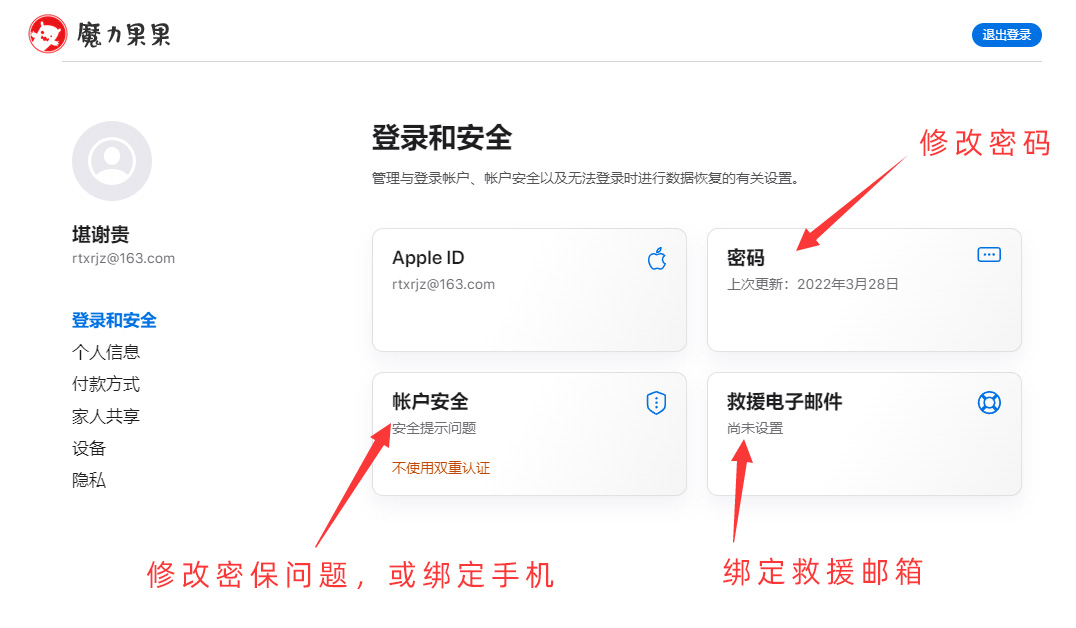1076x628 pixels.
Task: Click the gray profile avatar picture
Action: [x=112, y=161]
